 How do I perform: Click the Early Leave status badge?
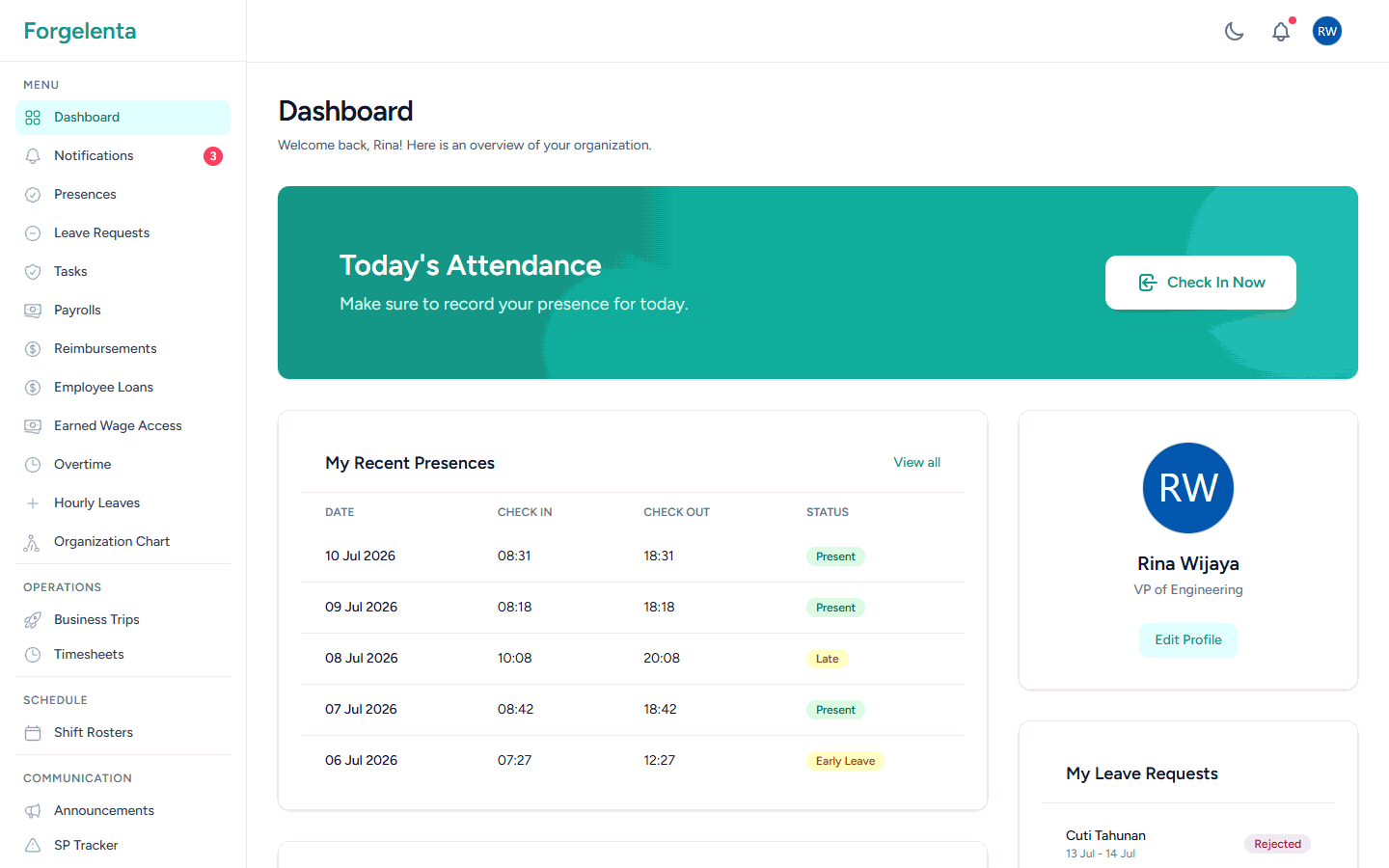pyautogui.click(x=845, y=761)
